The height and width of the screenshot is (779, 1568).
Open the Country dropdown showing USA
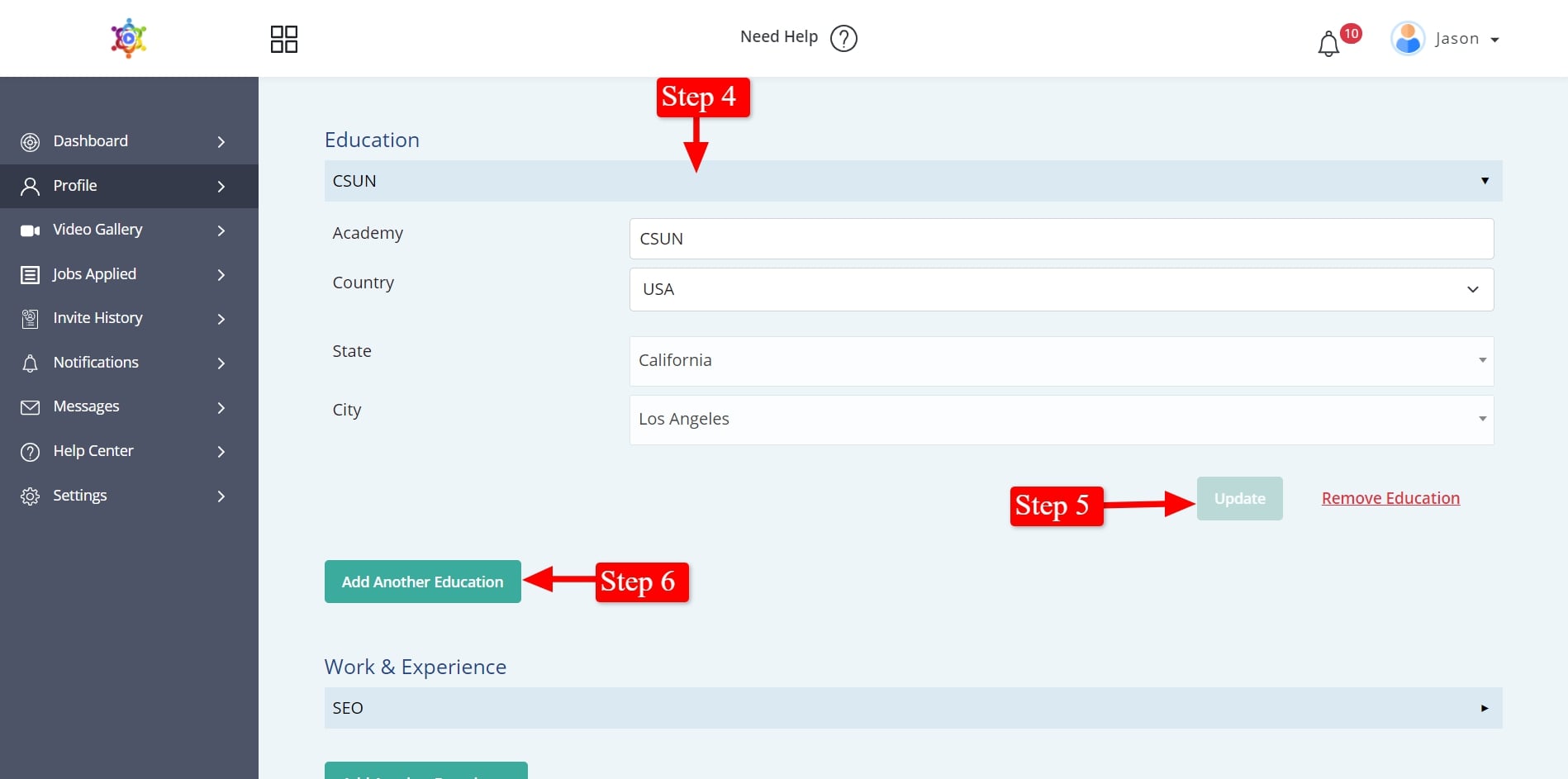coord(1061,289)
